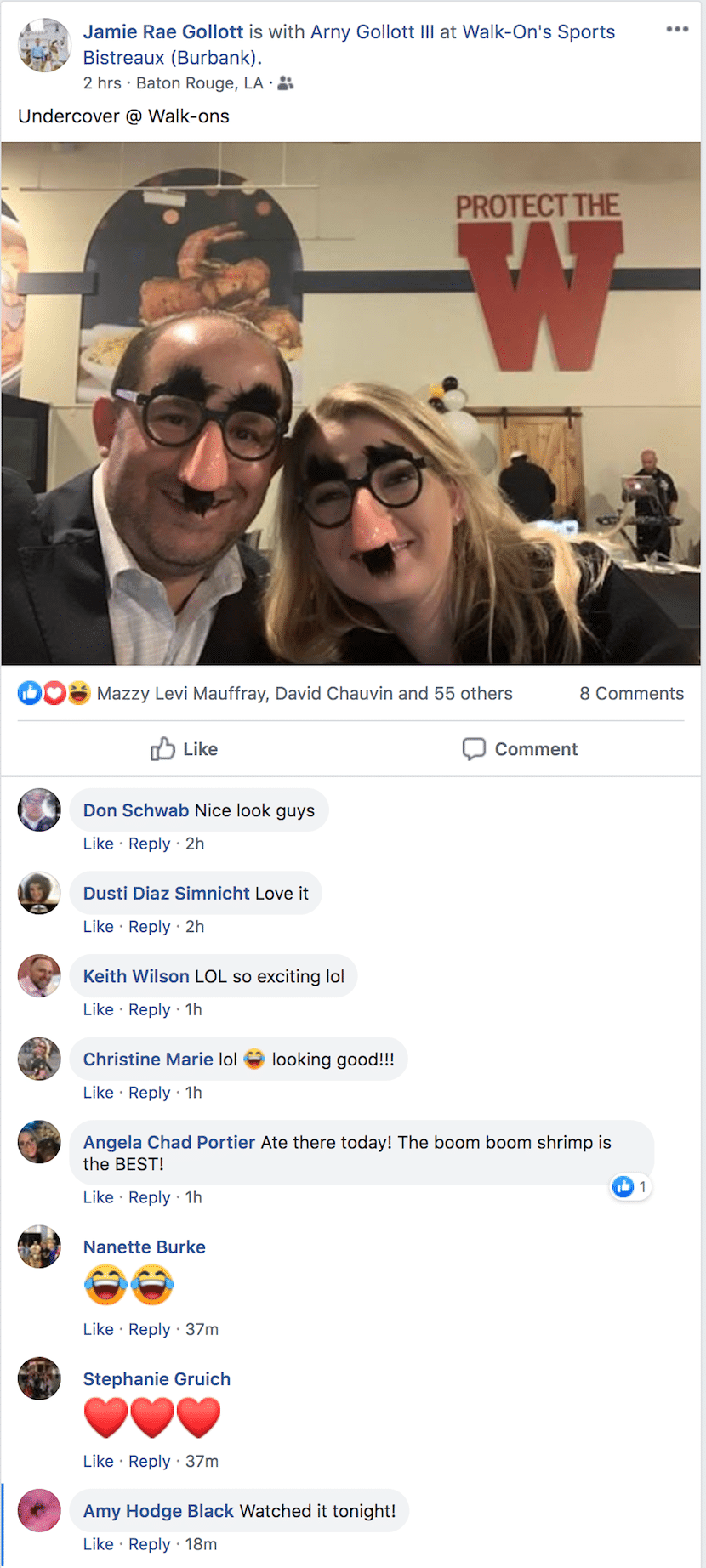706x1568 pixels.
Task: Like Dusti Diaz Simnicht's comment
Action: pyautogui.click(x=98, y=926)
